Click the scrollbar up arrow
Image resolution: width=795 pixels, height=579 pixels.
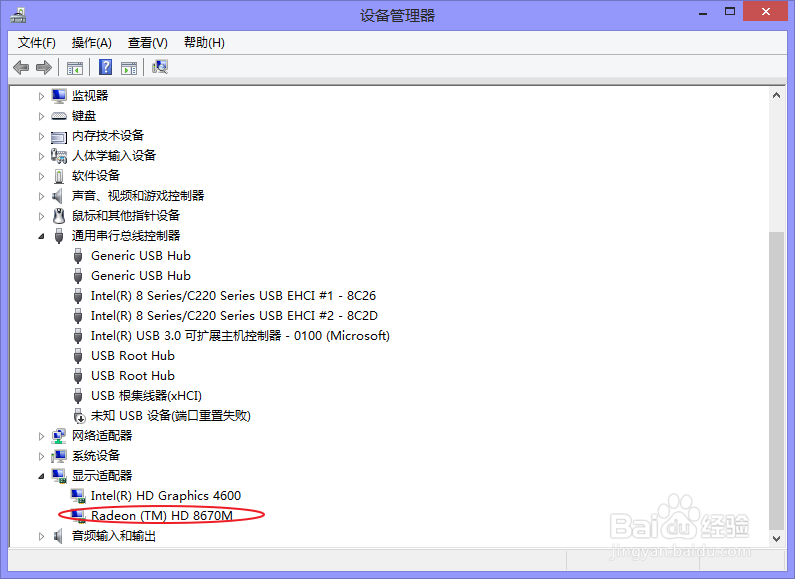[x=776, y=95]
